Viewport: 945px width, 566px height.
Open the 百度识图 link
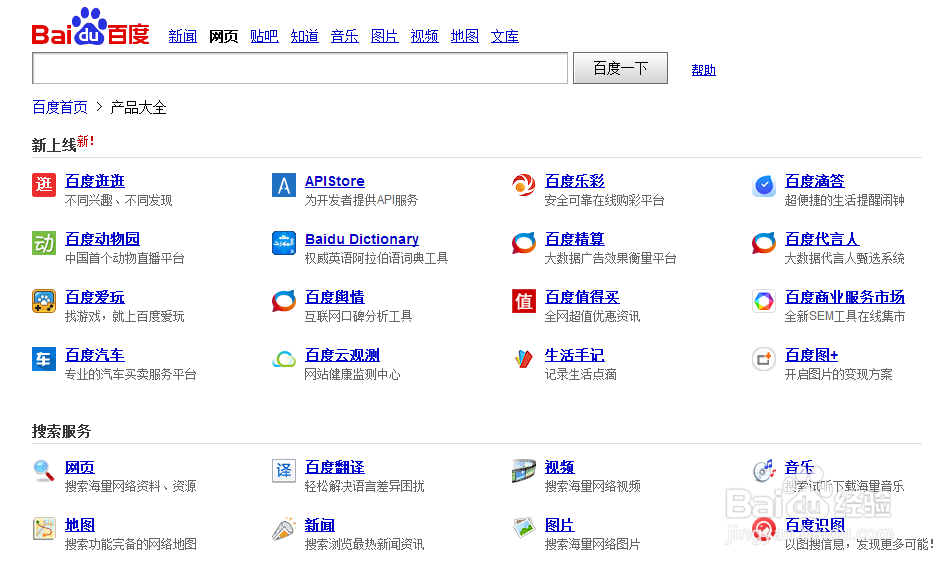coord(814,524)
